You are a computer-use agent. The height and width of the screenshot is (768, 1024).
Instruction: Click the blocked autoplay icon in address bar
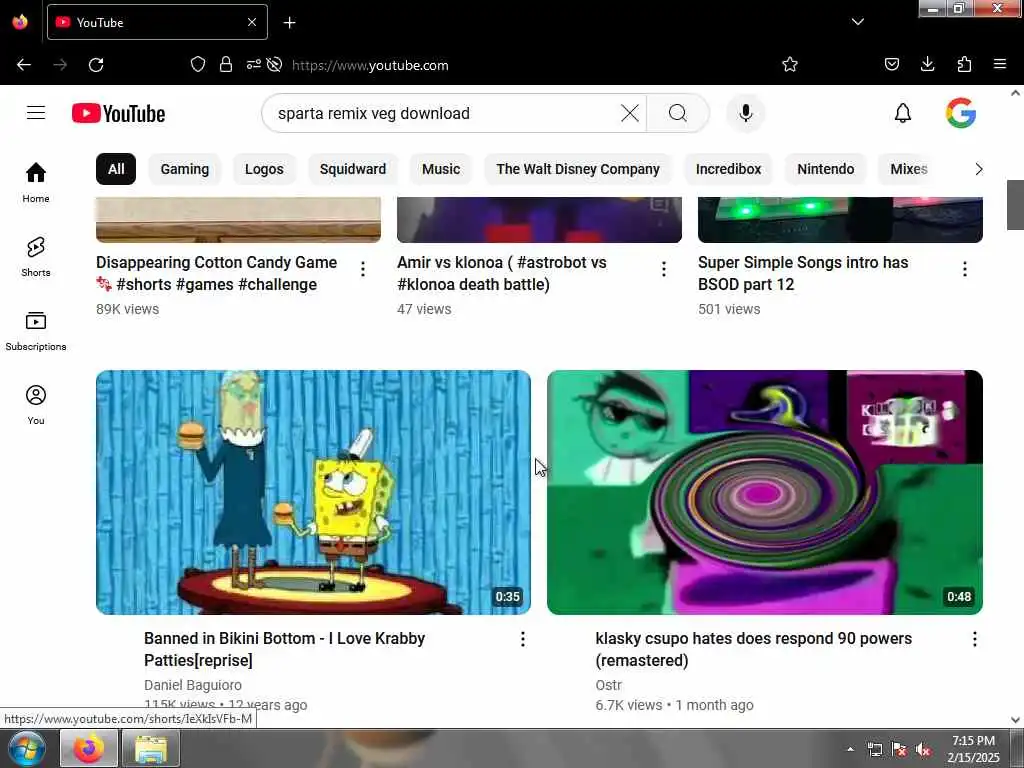click(x=275, y=64)
